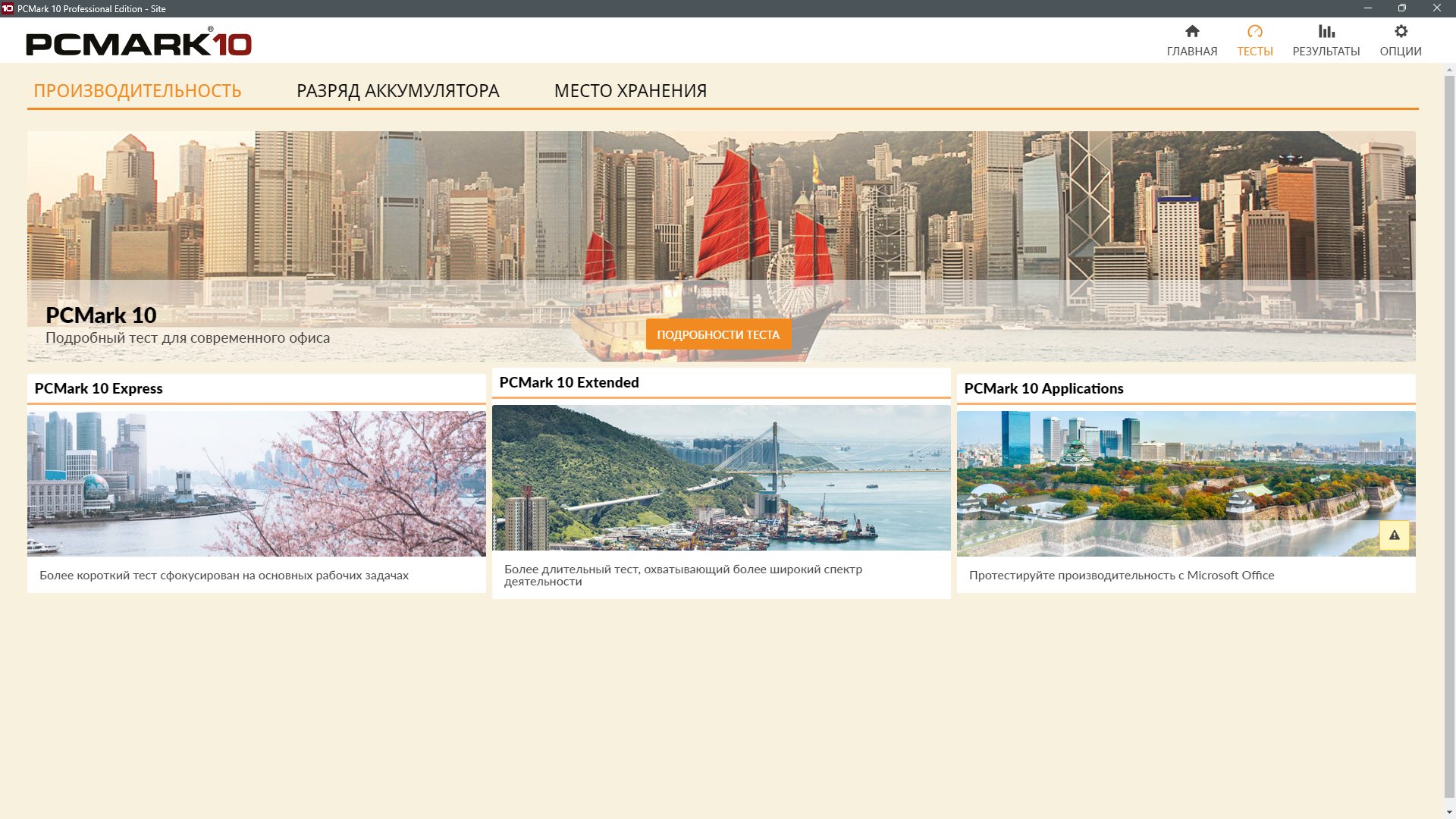Click the warning triangle on Applications card
1456x819 pixels.
[1394, 535]
